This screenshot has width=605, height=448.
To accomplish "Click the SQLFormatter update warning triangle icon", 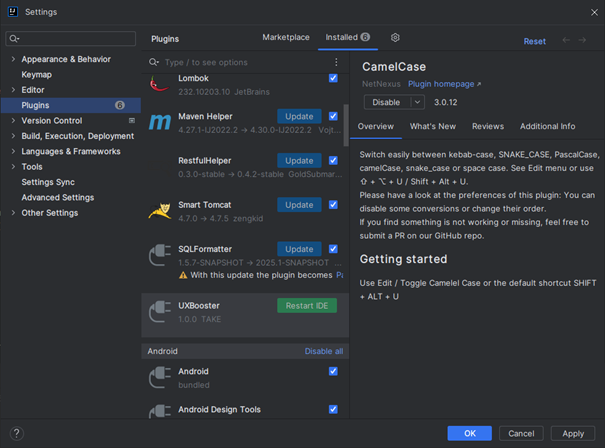I will click(183, 275).
